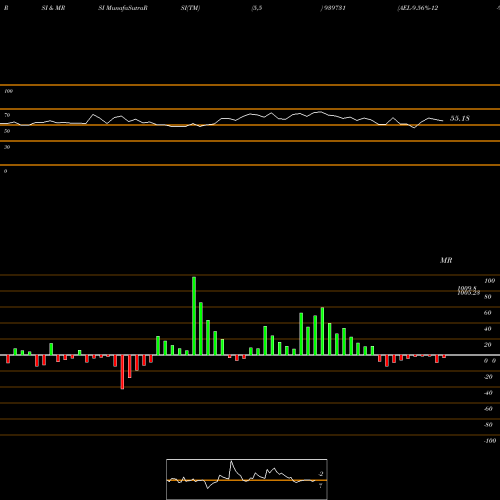Image resolution: width=500 pixels, height=500 pixels.
Task: Click the MR axis label 60
Action: pos(488,313)
